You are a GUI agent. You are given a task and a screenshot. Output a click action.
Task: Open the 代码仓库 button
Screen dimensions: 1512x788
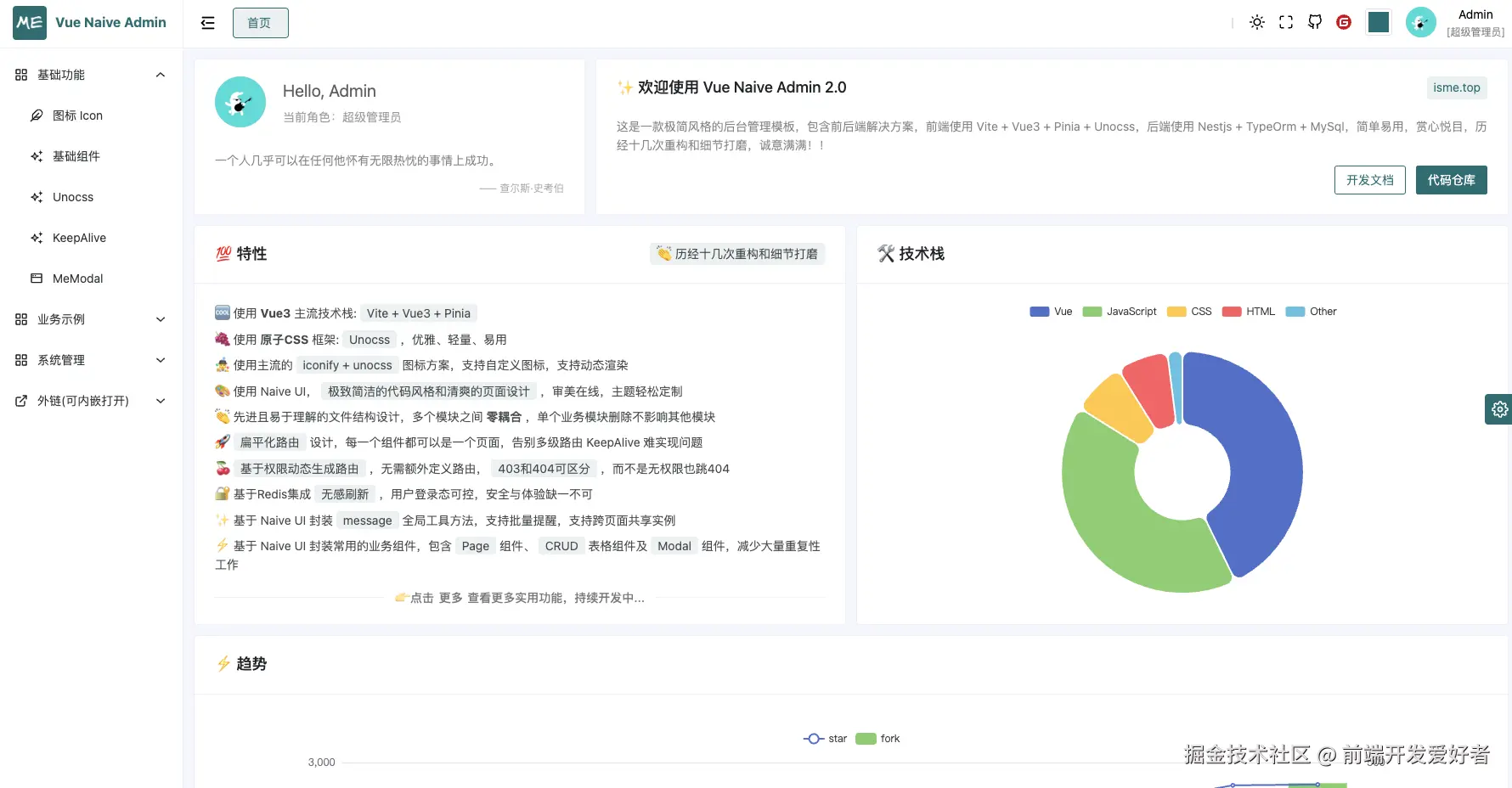(1452, 180)
